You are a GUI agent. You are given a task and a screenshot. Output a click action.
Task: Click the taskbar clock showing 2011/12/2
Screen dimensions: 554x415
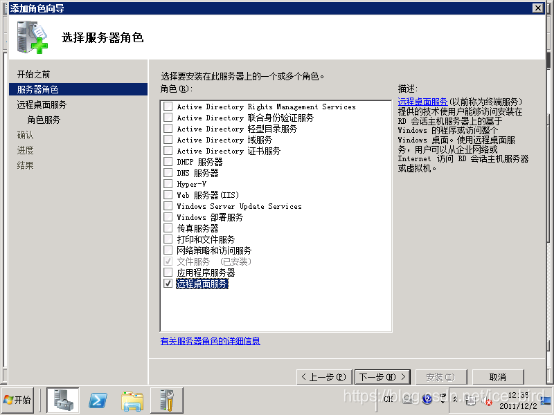pos(518,401)
